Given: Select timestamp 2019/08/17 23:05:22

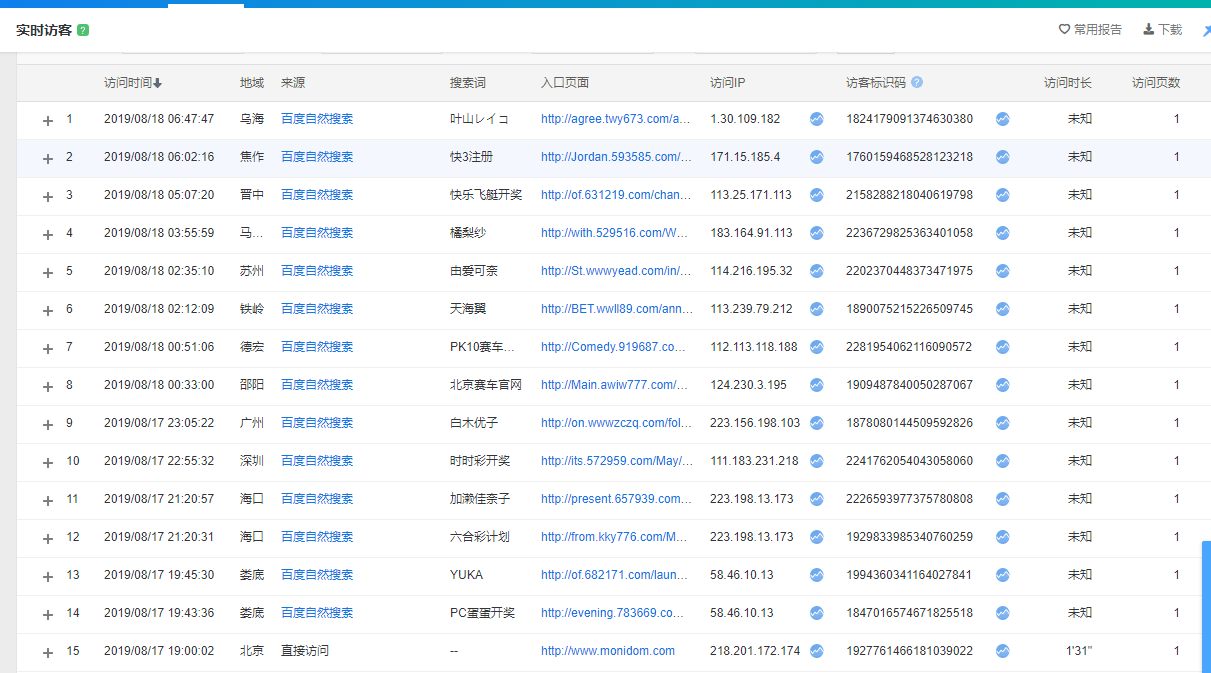Looking at the screenshot, I should coord(159,423).
